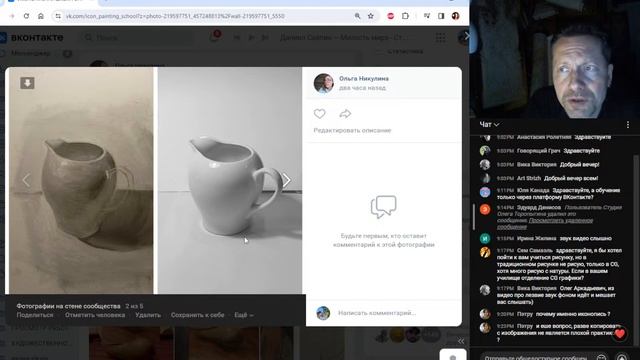The image size is (640, 360).
Task: Open Просмотреть удаленное сообщение link
Action: coord(545,224)
